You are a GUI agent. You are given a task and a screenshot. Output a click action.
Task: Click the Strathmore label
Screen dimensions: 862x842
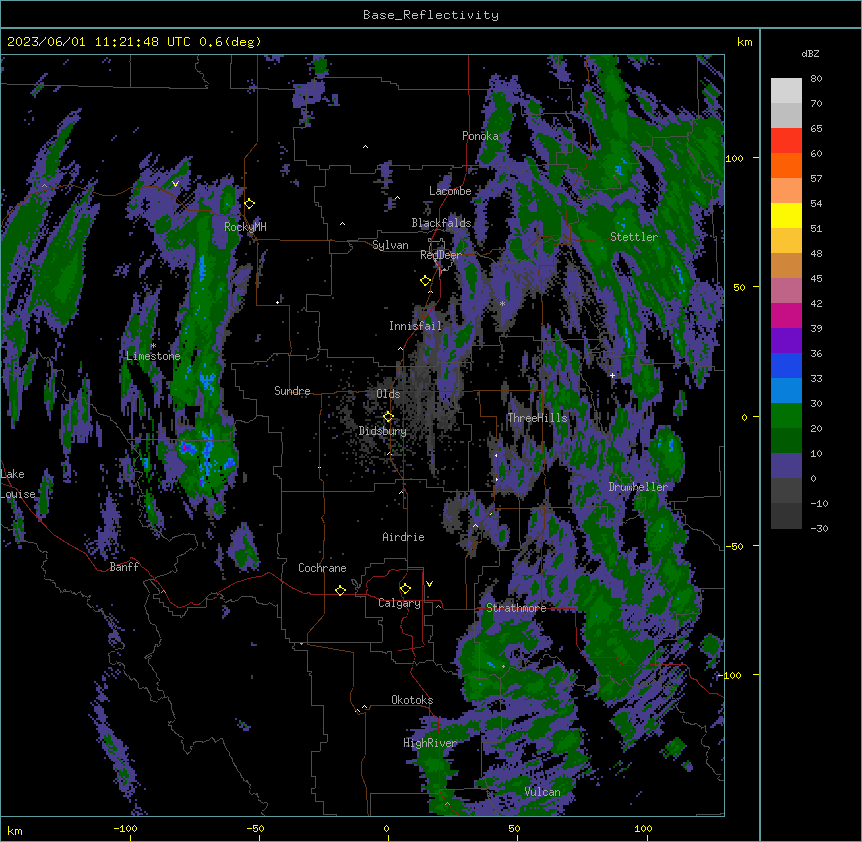pos(516,608)
